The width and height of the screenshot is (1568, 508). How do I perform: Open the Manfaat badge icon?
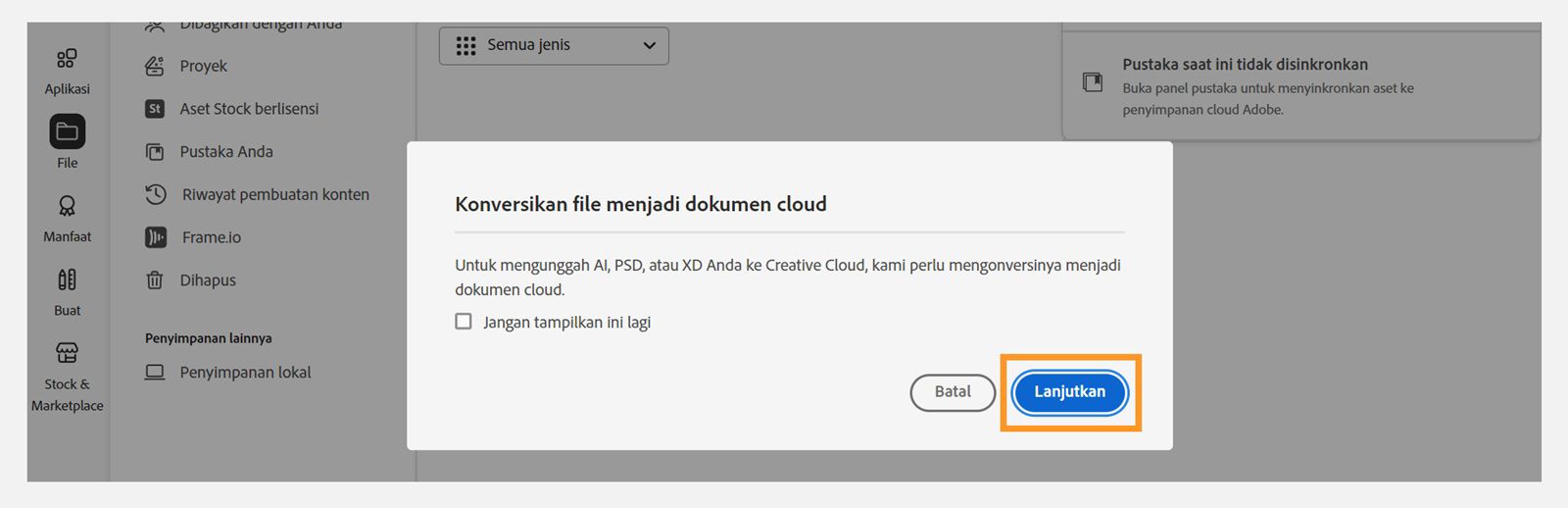point(67,206)
